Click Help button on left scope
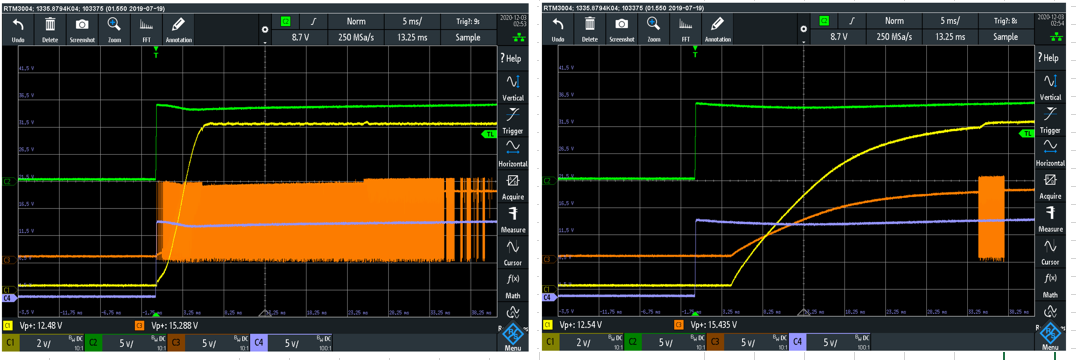 tap(512, 58)
